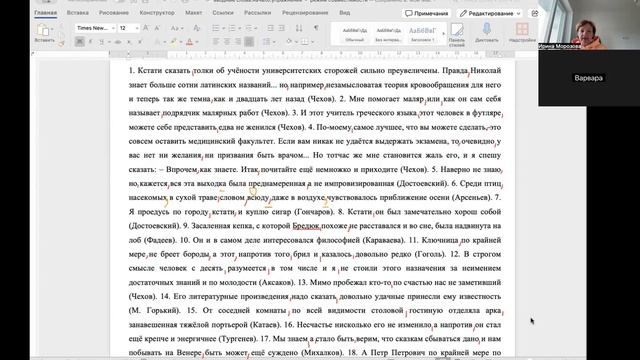The height and width of the screenshot is (360, 640).
Task: Toggle superscript formatting
Action: point(140,42)
